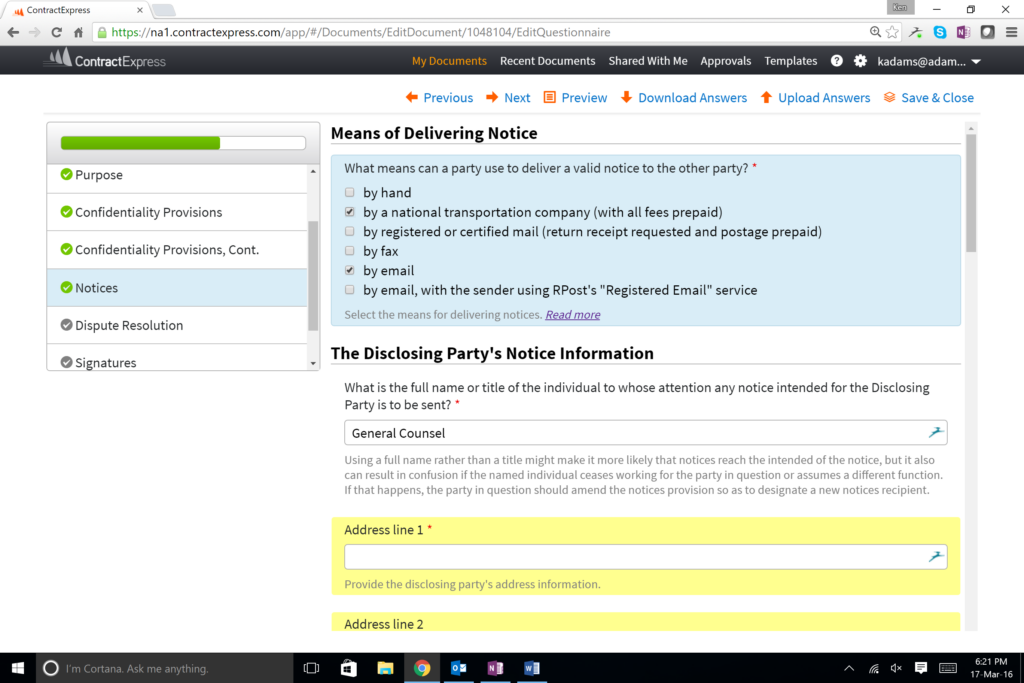Enable the 'by hand' delivery checkbox

[x=349, y=193]
